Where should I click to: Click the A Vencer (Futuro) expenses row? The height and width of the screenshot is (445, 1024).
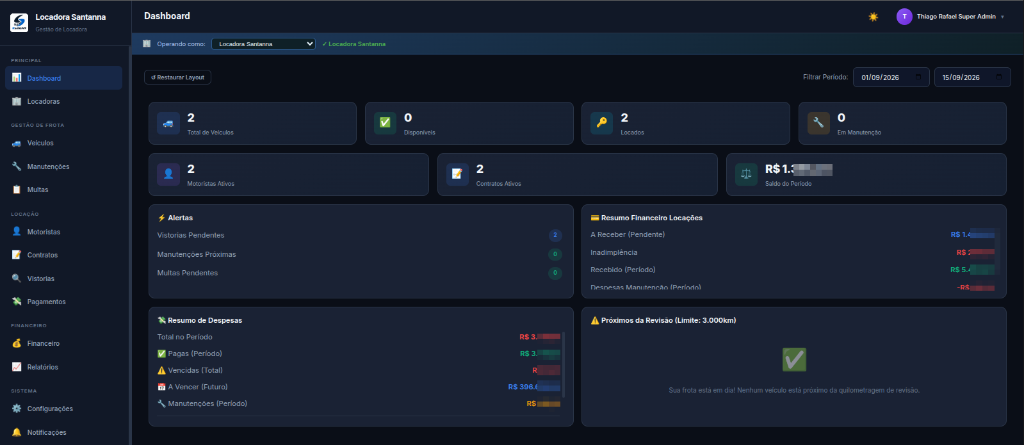click(x=359, y=387)
